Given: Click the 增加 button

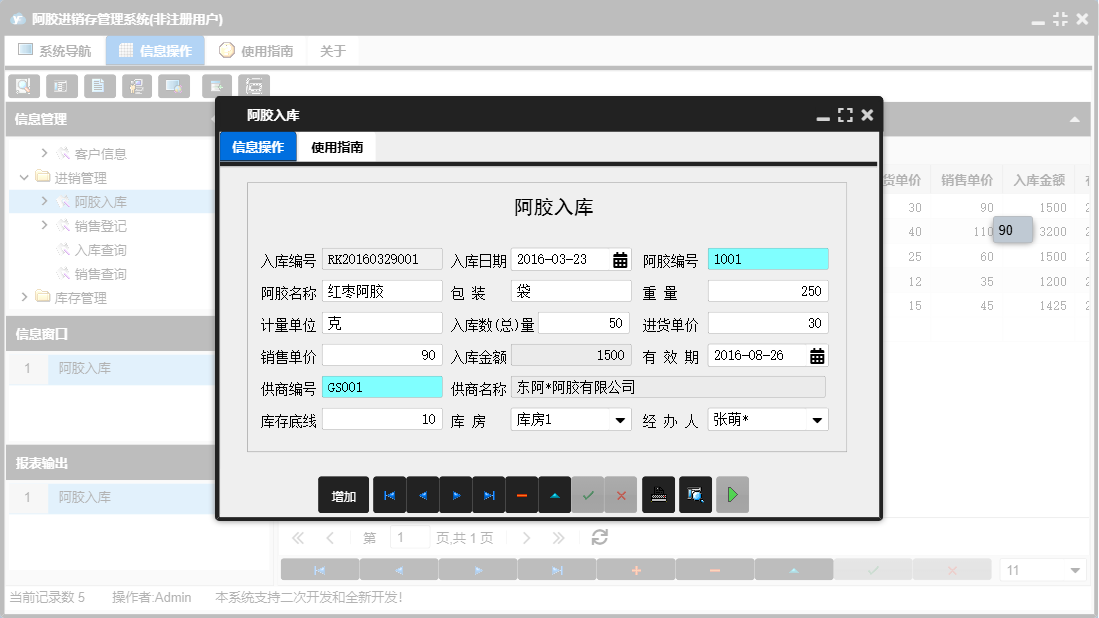Looking at the screenshot, I should coord(343,495).
